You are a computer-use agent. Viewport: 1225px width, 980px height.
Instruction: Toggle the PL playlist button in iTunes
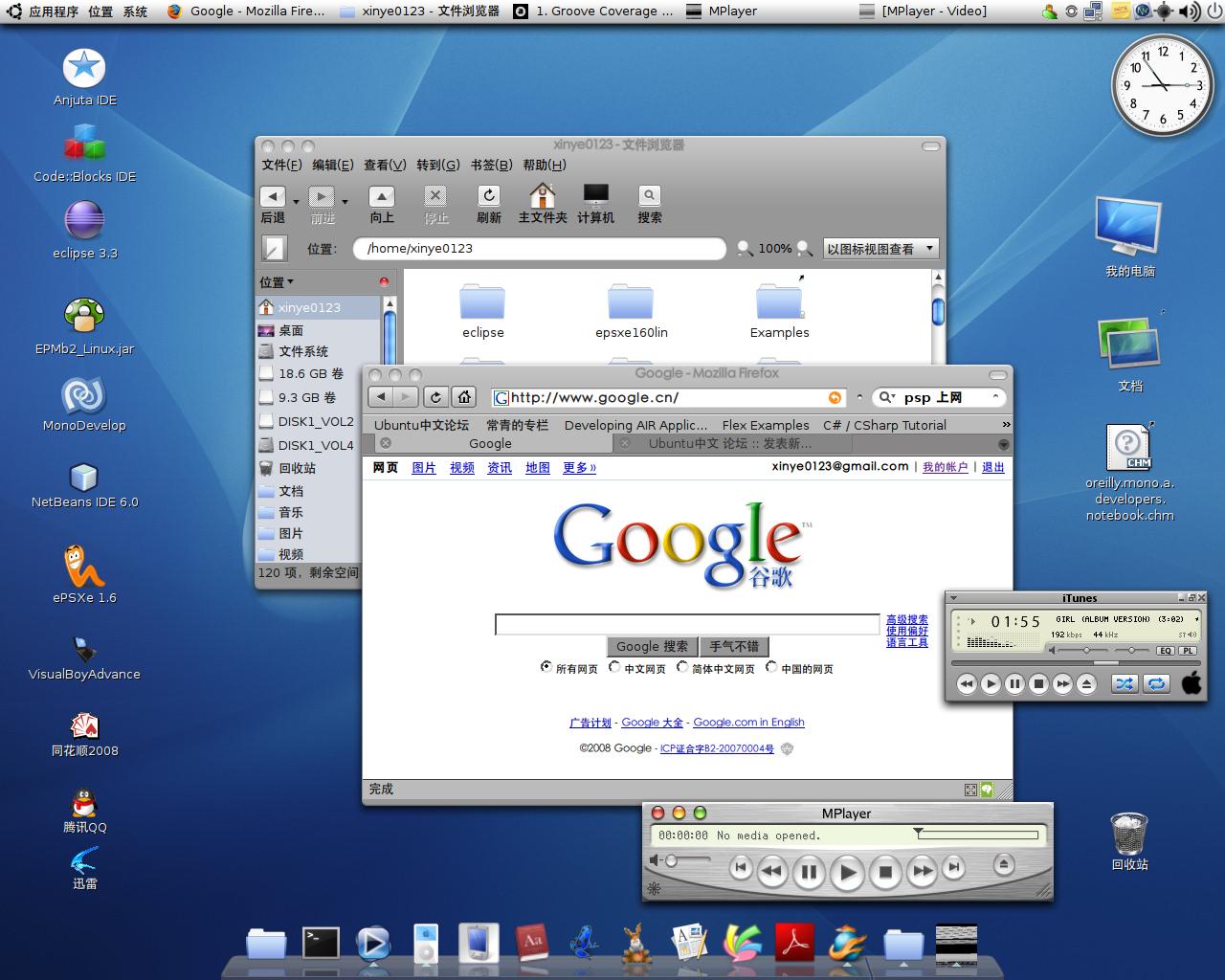(x=1188, y=651)
